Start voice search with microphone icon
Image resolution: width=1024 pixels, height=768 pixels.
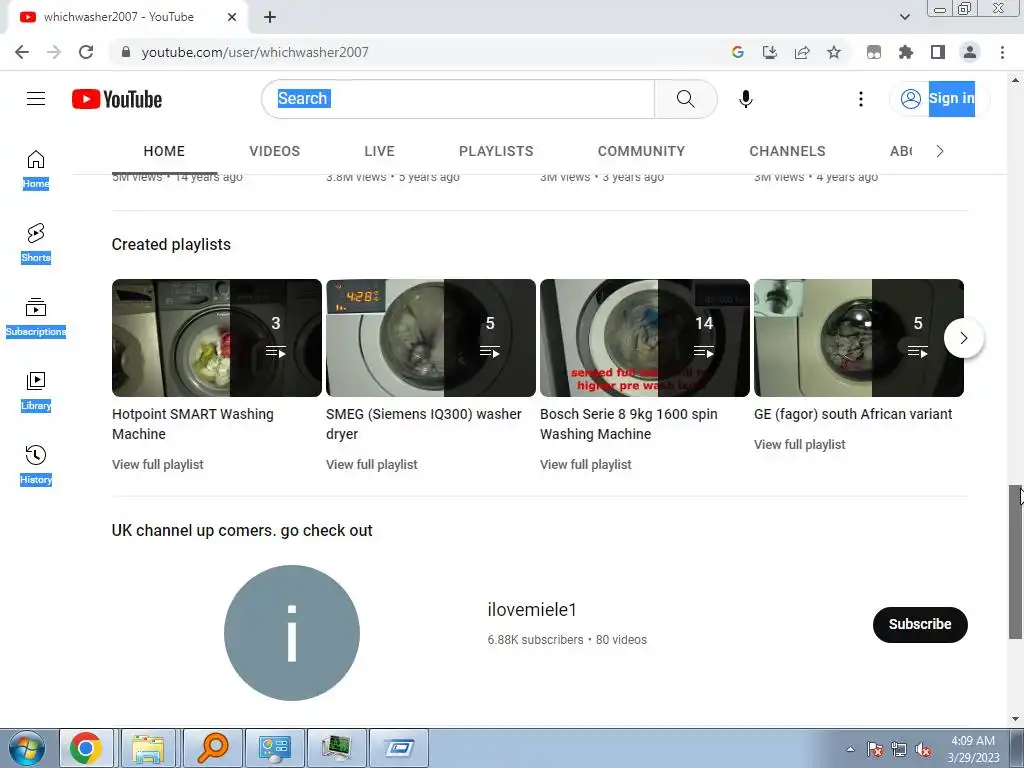click(746, 99)
